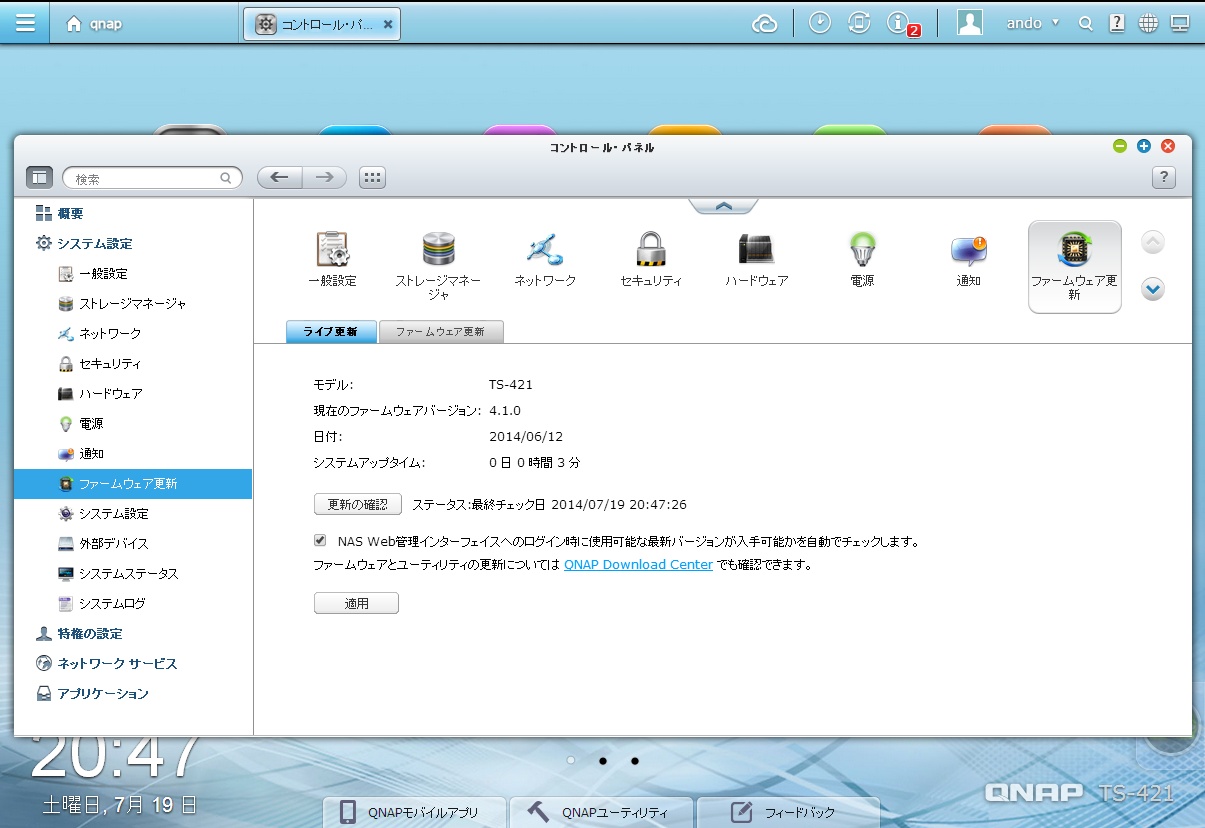
Task: Click the Security (セキュリティ) padlock icon
Action: tap(651, 250)
